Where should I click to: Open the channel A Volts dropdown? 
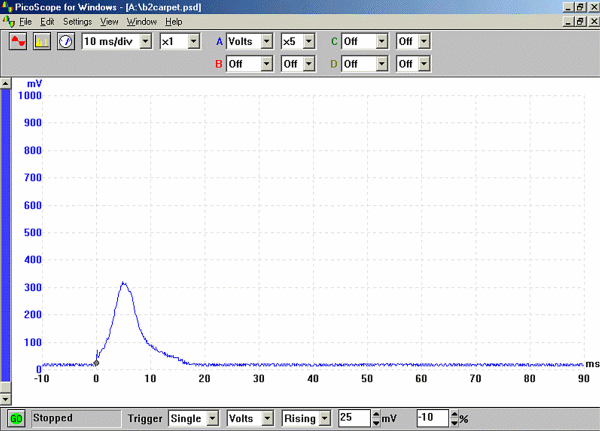(265, 42)
